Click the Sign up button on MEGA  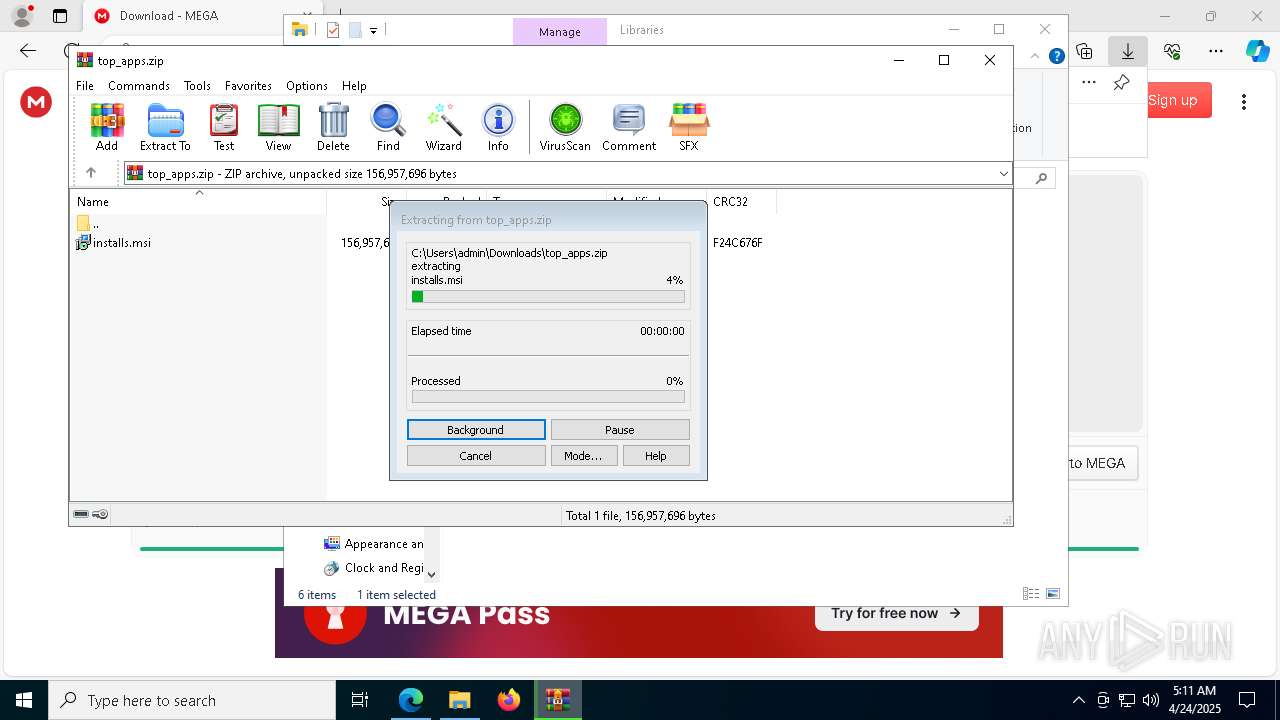pos(1173,100)
